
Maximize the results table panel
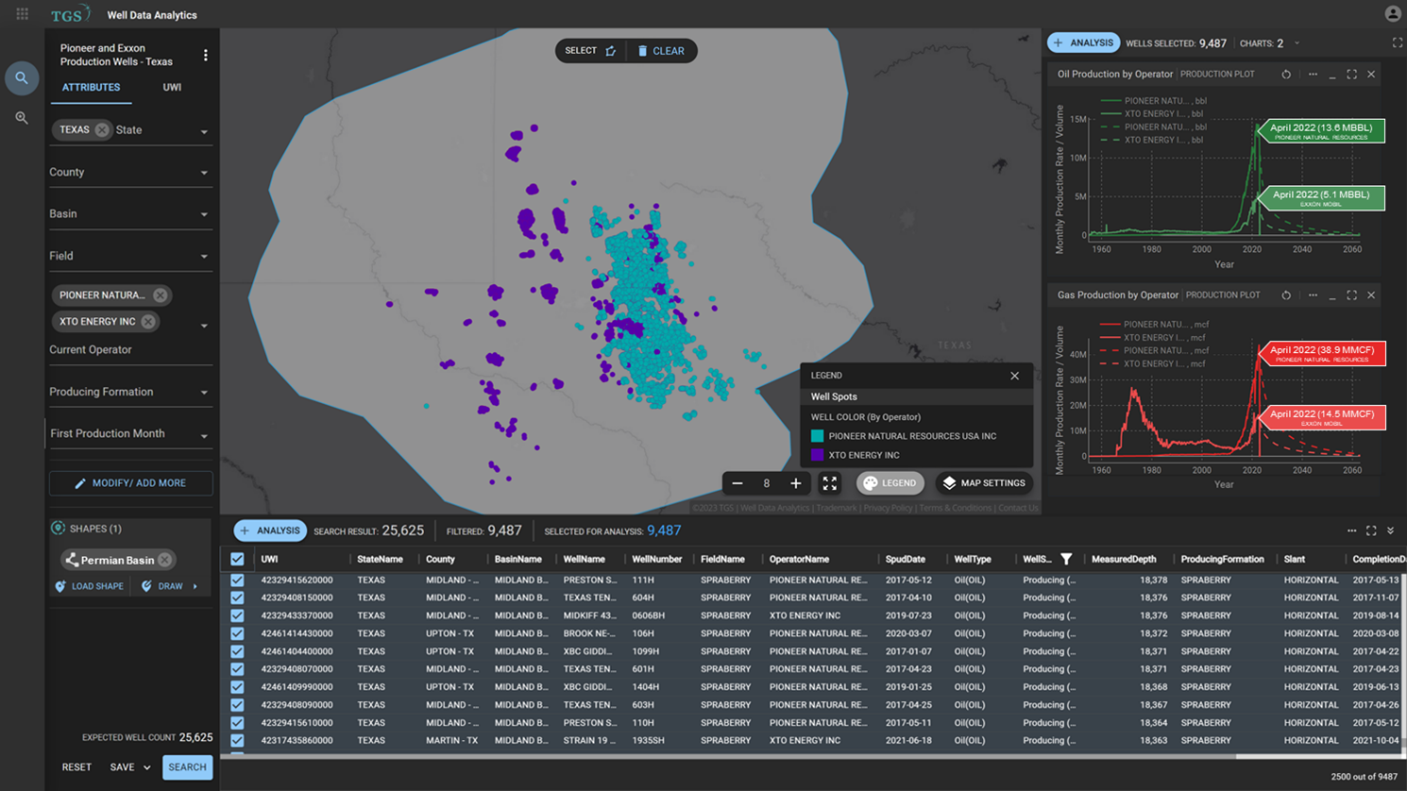[x=1371, y=531]
